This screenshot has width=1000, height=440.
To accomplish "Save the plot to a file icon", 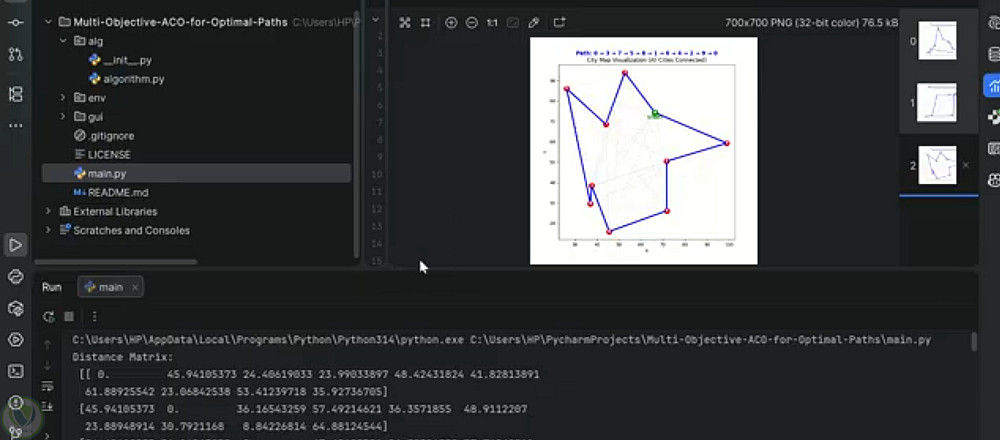I will tap(559, 23).
